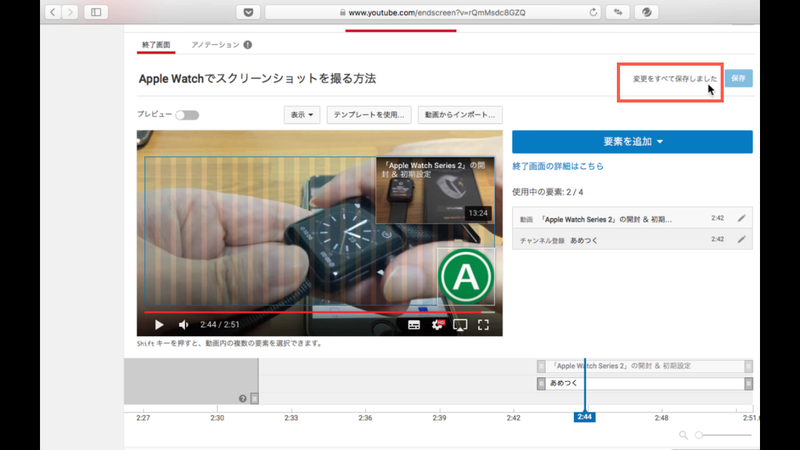The width and height of the screenshot is (800, 450).
Task: Select the green A channel logo element
Action: (x=466, y=277)
